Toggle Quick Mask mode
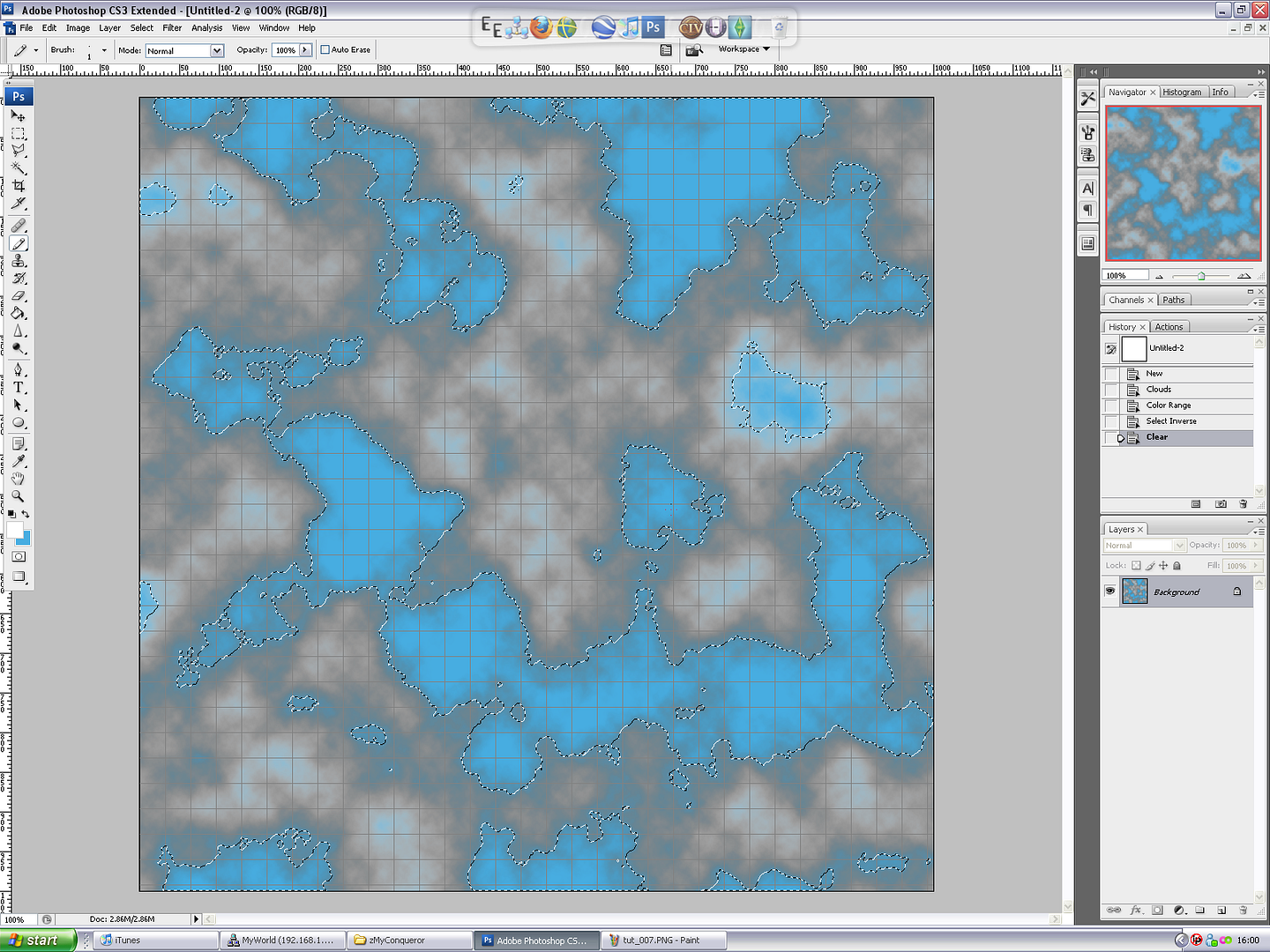 coord(18,557)
